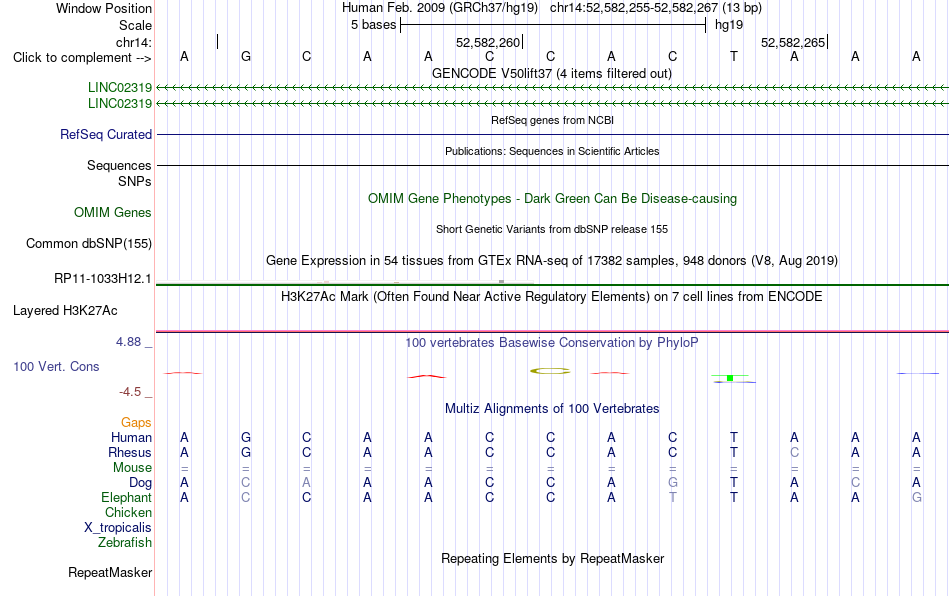This screenshot has width=950, height=596.
Task: Click the G base in the reference sequence row
Action: [x=245, y=56]
